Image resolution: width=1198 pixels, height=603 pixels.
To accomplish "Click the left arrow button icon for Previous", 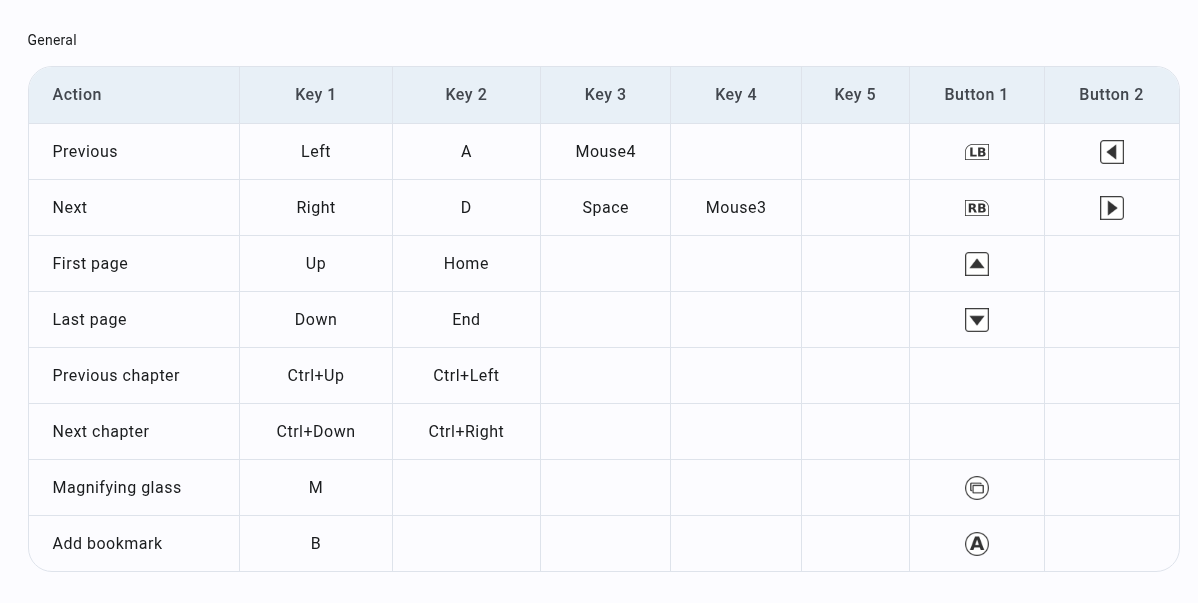I will 1111,151.
